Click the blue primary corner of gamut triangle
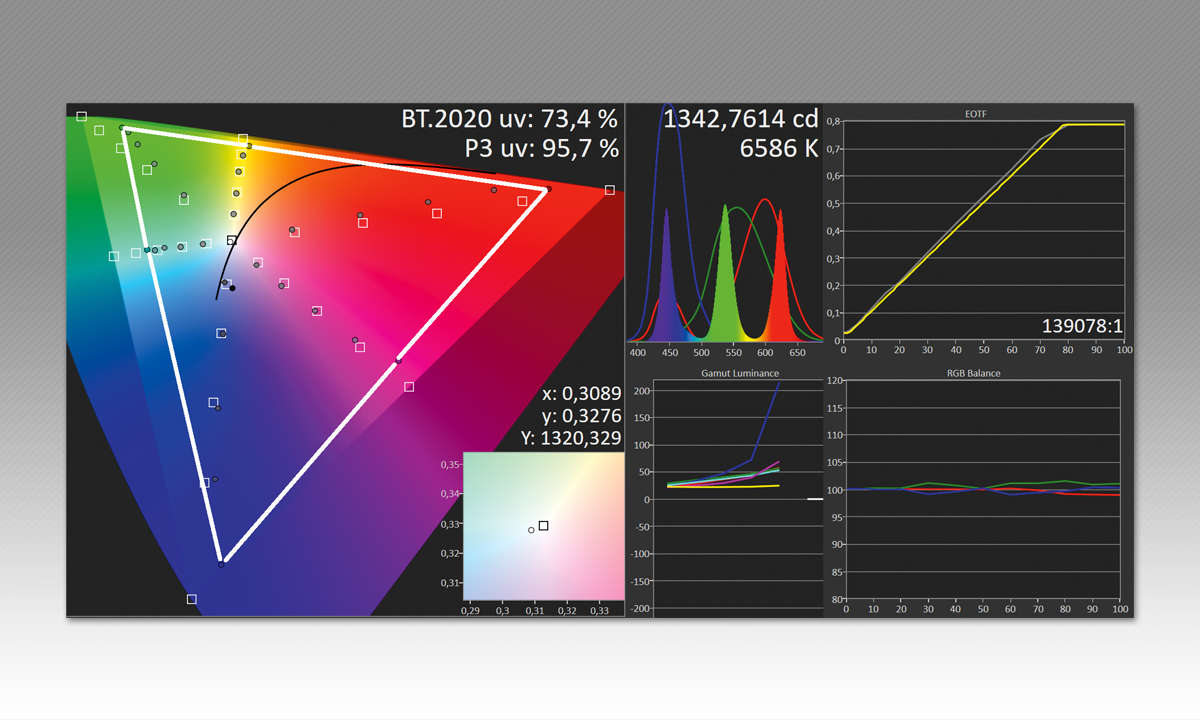Viewport: 1200px width, 720px height. click(222, 562)
